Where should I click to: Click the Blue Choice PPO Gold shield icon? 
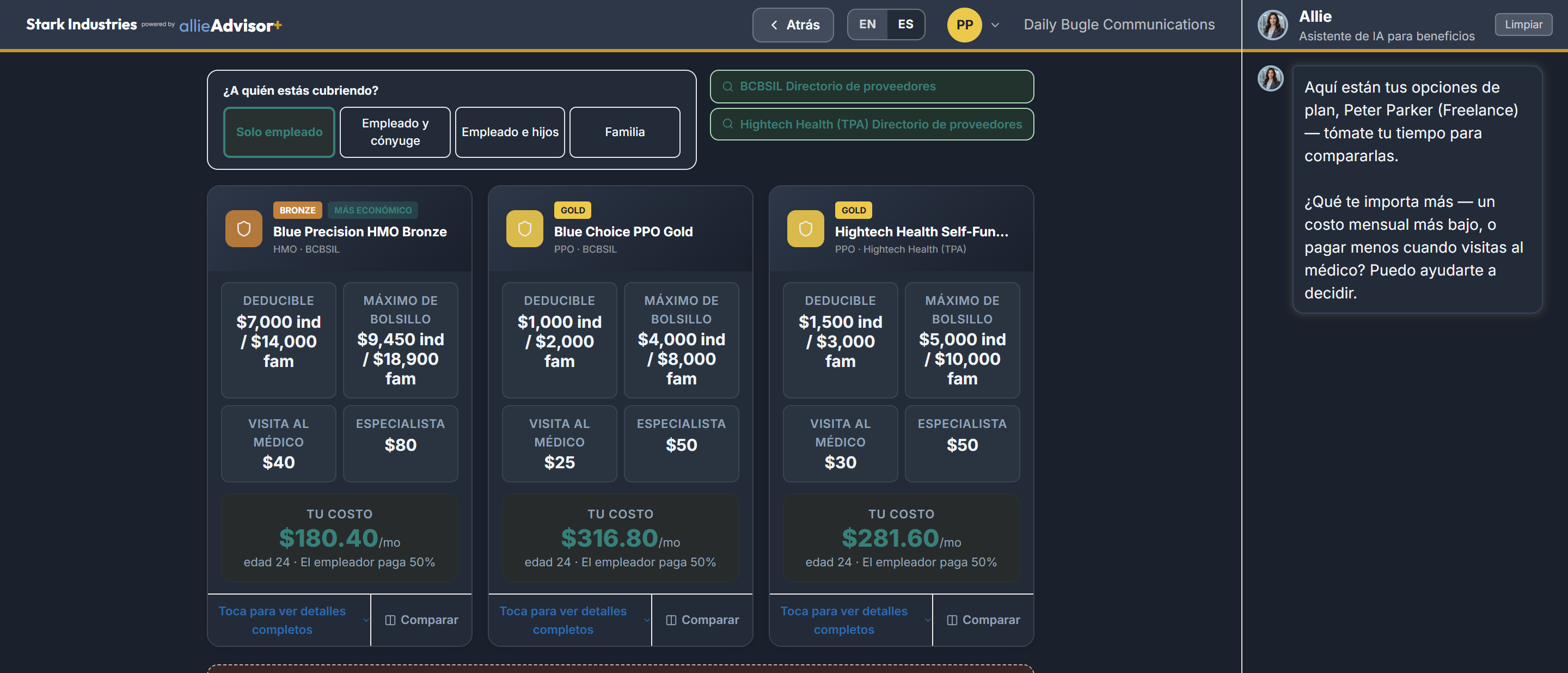525,229
